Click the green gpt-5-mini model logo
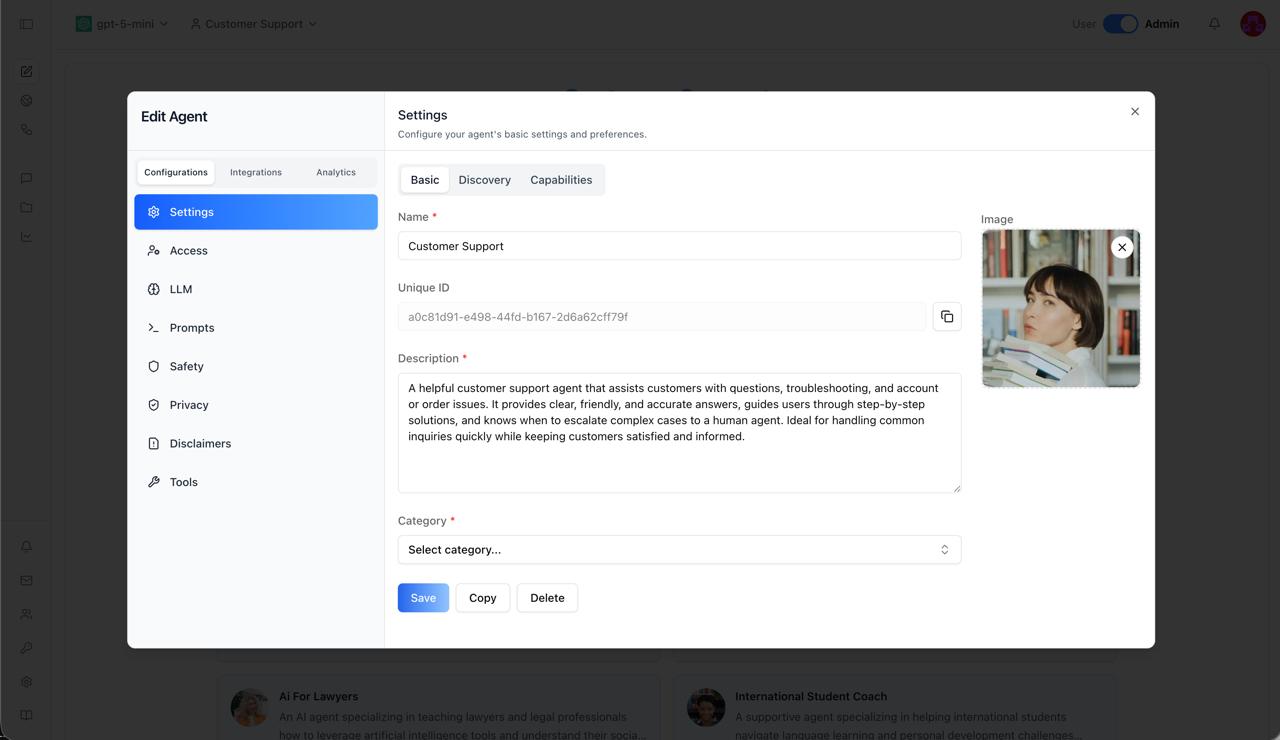This screenshot has width=1280, height=740. pos(84,24)
